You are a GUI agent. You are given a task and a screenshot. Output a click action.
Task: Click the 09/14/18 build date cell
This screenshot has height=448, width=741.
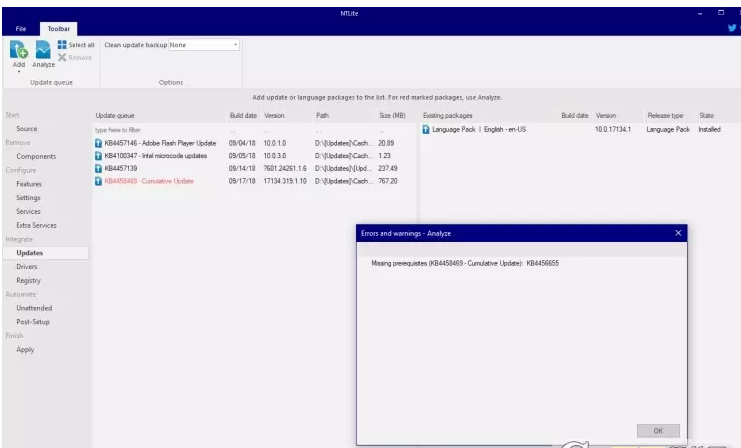[242, 168]
